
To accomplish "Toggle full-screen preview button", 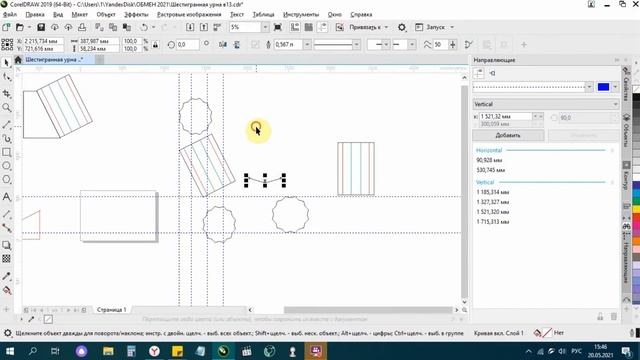I will coord(278,27).
